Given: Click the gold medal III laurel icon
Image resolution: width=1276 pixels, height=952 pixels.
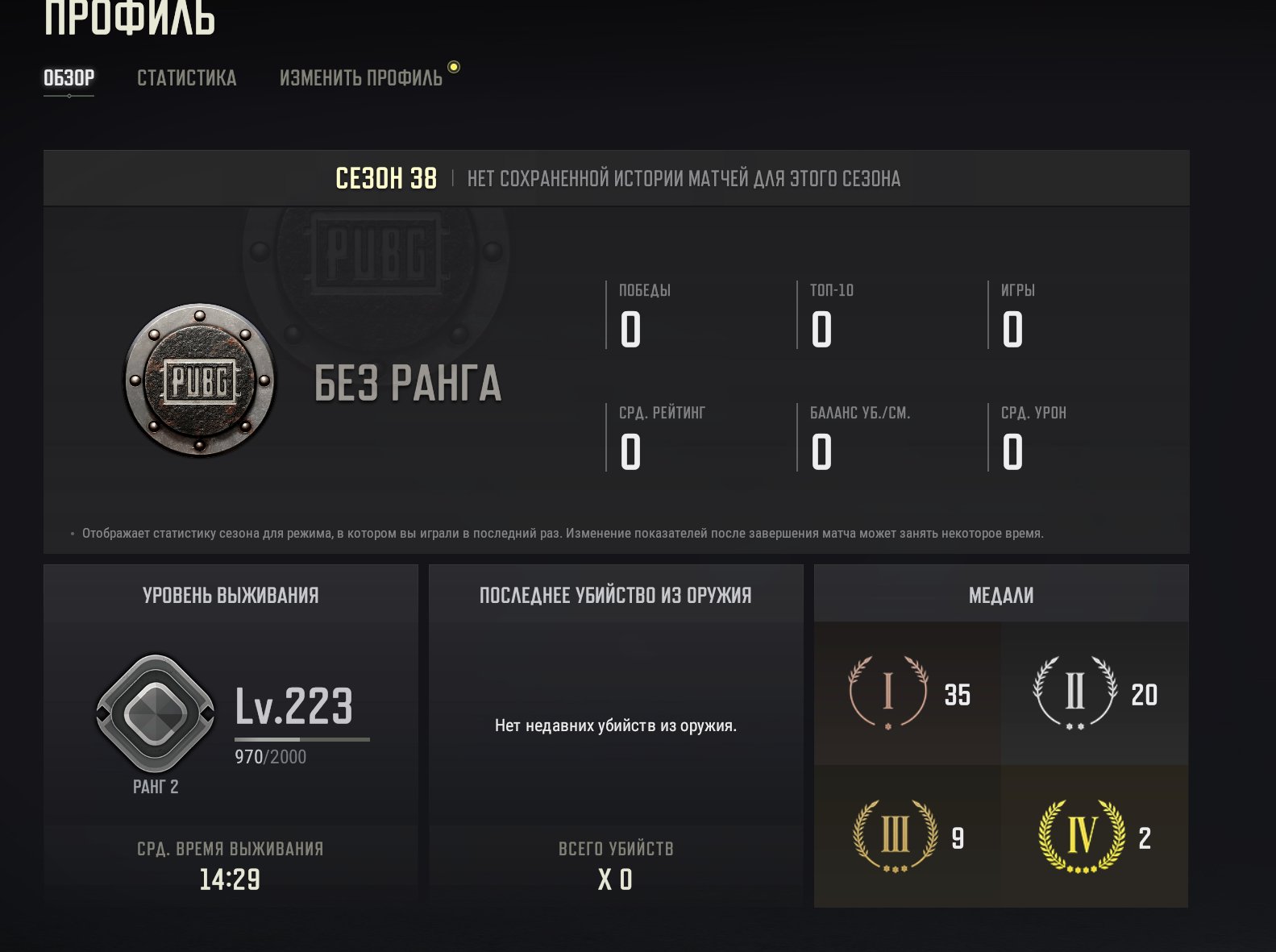Looking at the screenshot, I should click(895, 836).
